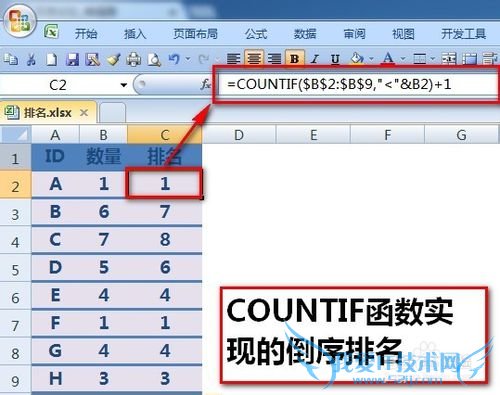This screenshot has height=395, width=500.
Task: Click cell B4 showing 7
Action: click(103, 239)
